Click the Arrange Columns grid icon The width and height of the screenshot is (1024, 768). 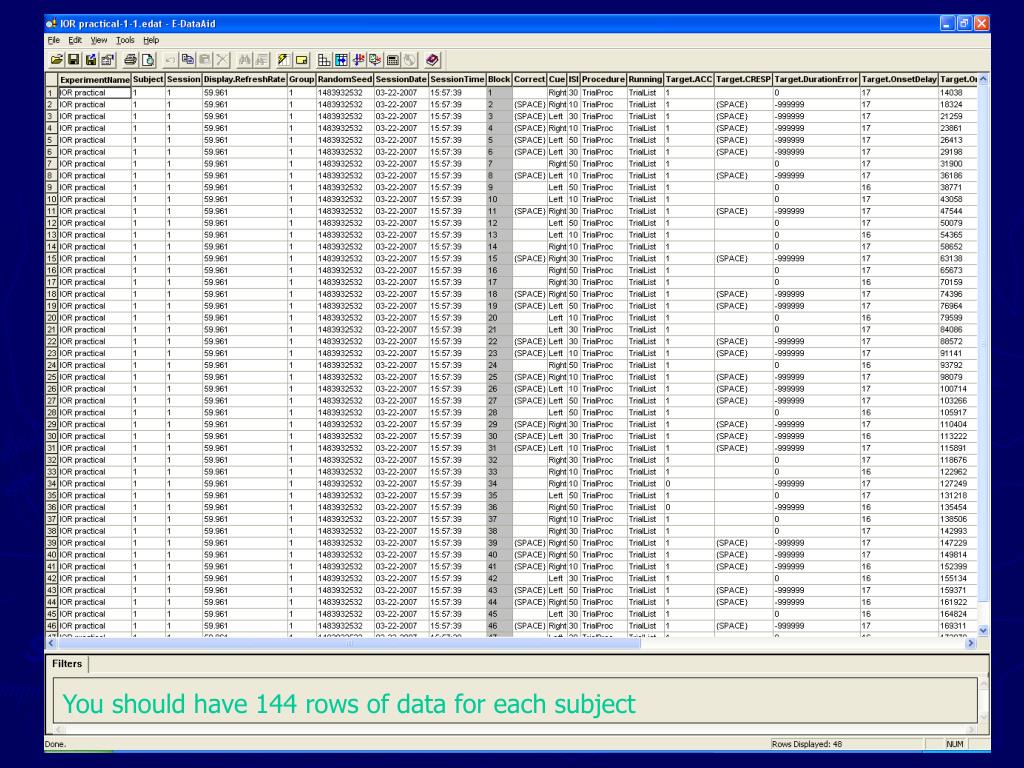click(324, 60)
